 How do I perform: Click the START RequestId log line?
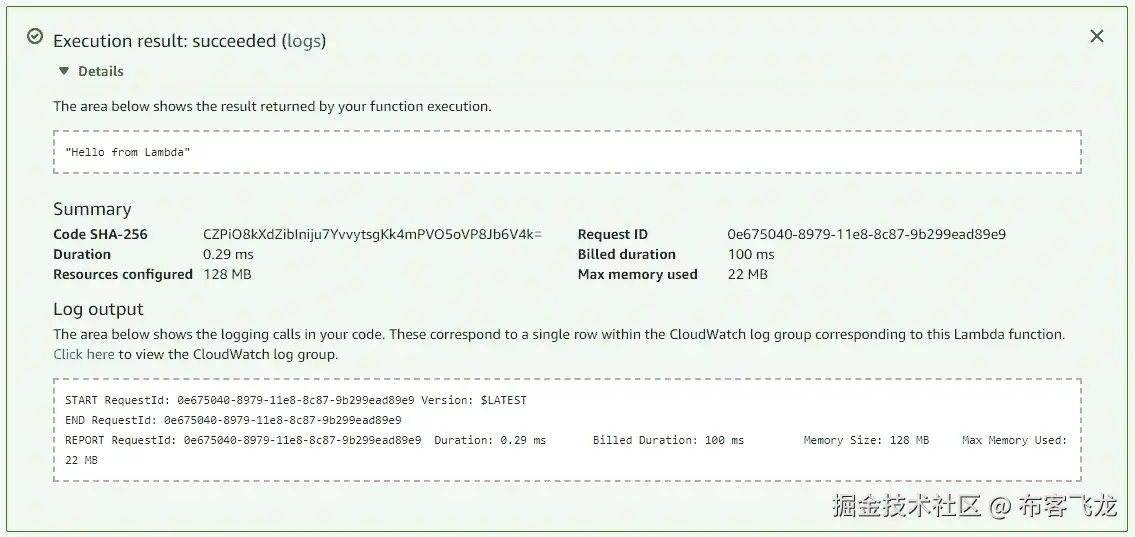(x=295, y=400)
